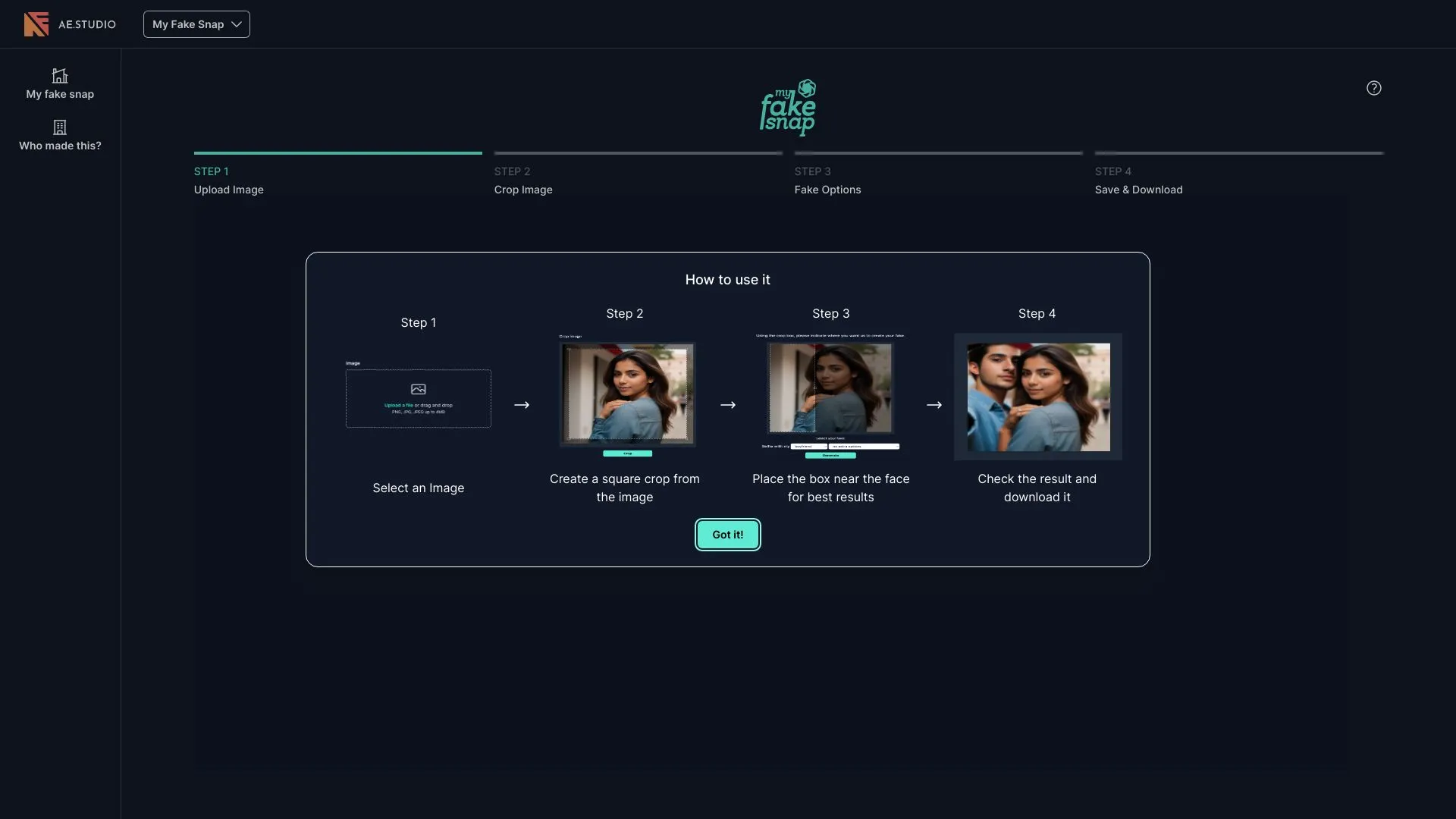Open the My fake snap sidebar icon
The height and width of the screenshot is (819, 1456).
(60, 76)
